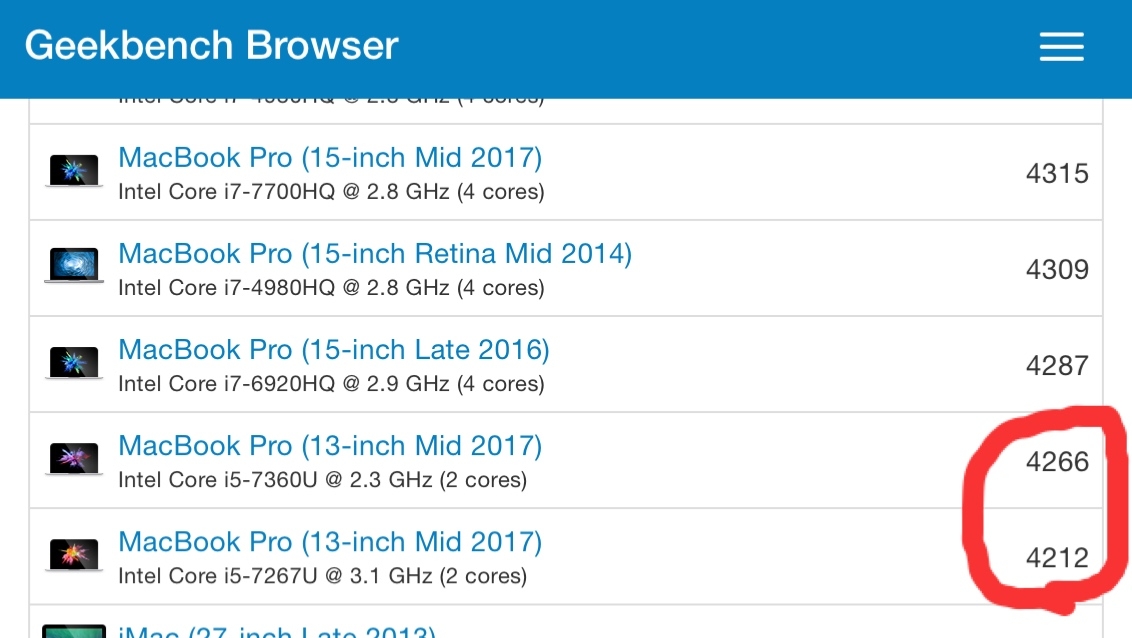This screenshot has width=1132, height=638.
Task: Select the circled 4266 score
Action: [1057, 462]
